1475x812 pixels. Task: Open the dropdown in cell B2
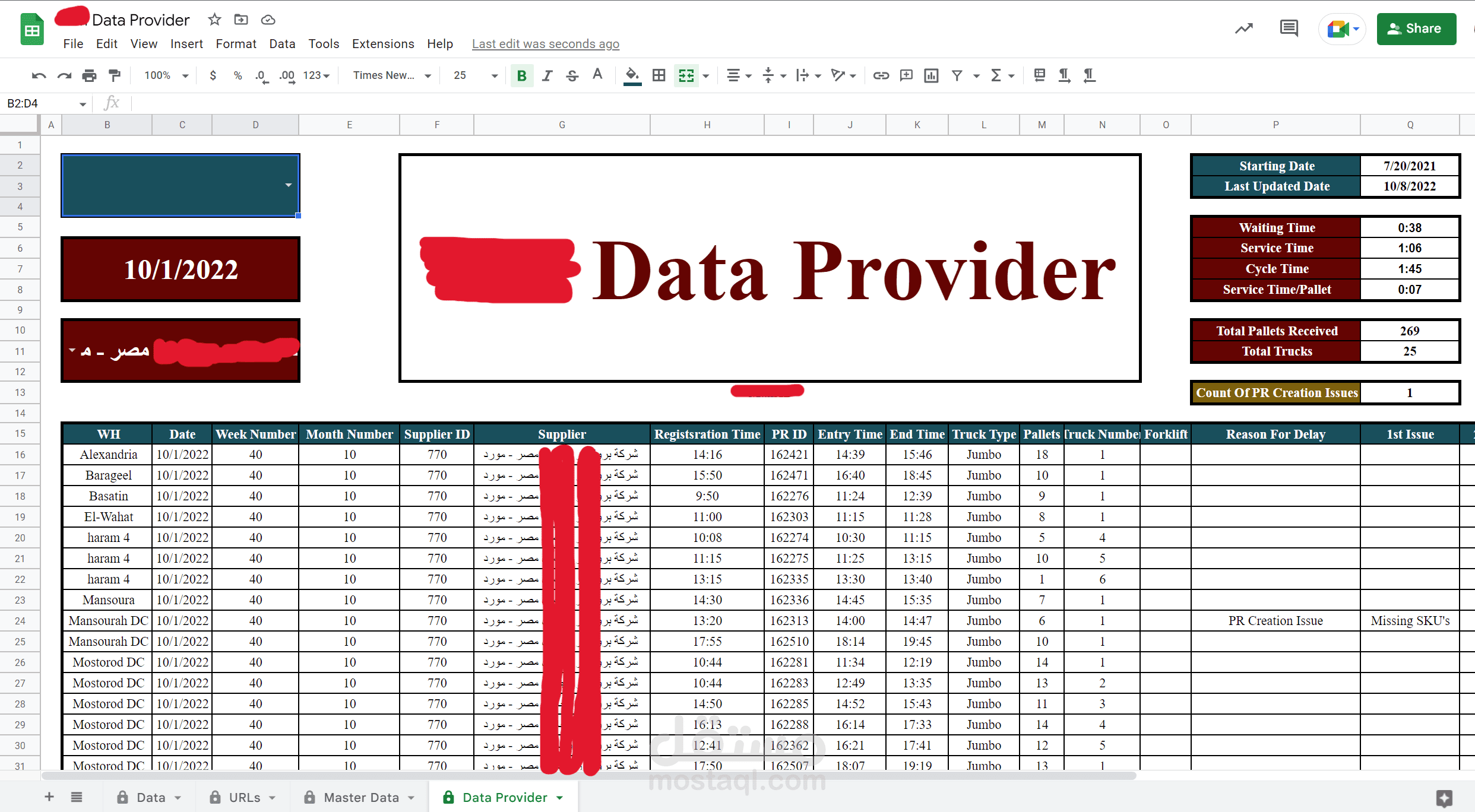(x=289, y=185)
